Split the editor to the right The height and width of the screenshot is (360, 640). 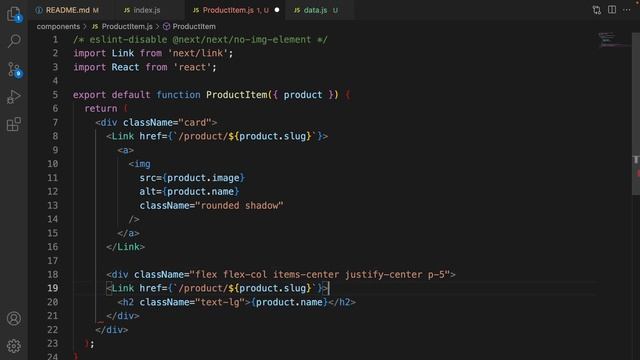point(611,10)
